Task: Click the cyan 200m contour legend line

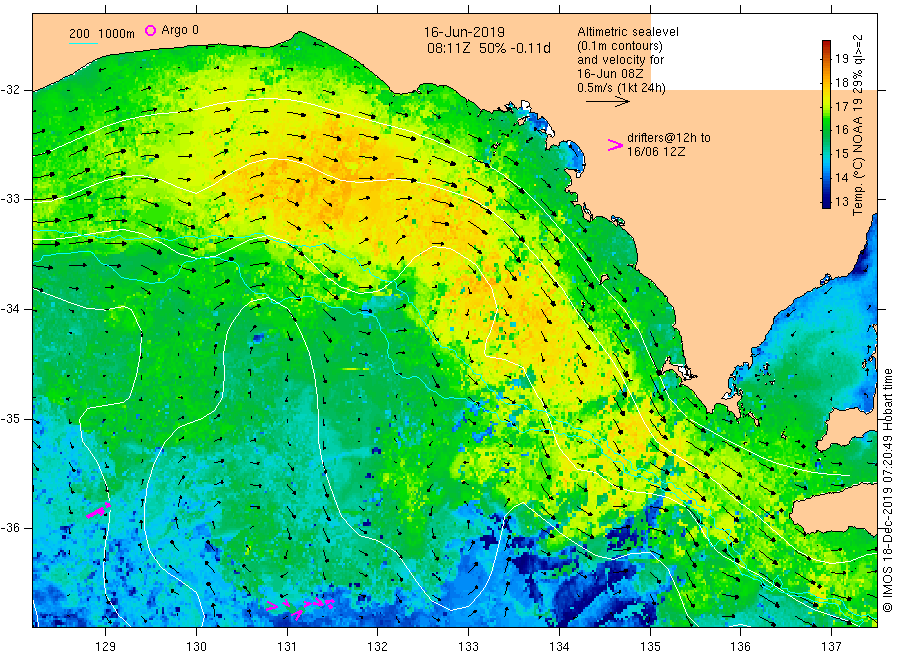Action: click(x=83, y=43)
